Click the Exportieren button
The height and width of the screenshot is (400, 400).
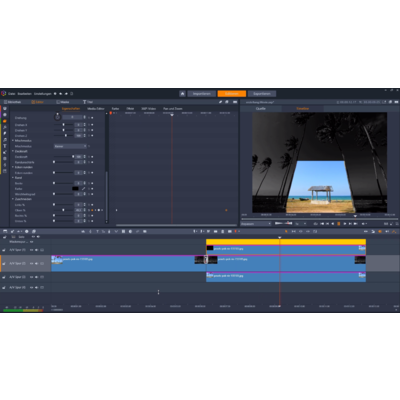pyautogui.click(x=262, y=94)
